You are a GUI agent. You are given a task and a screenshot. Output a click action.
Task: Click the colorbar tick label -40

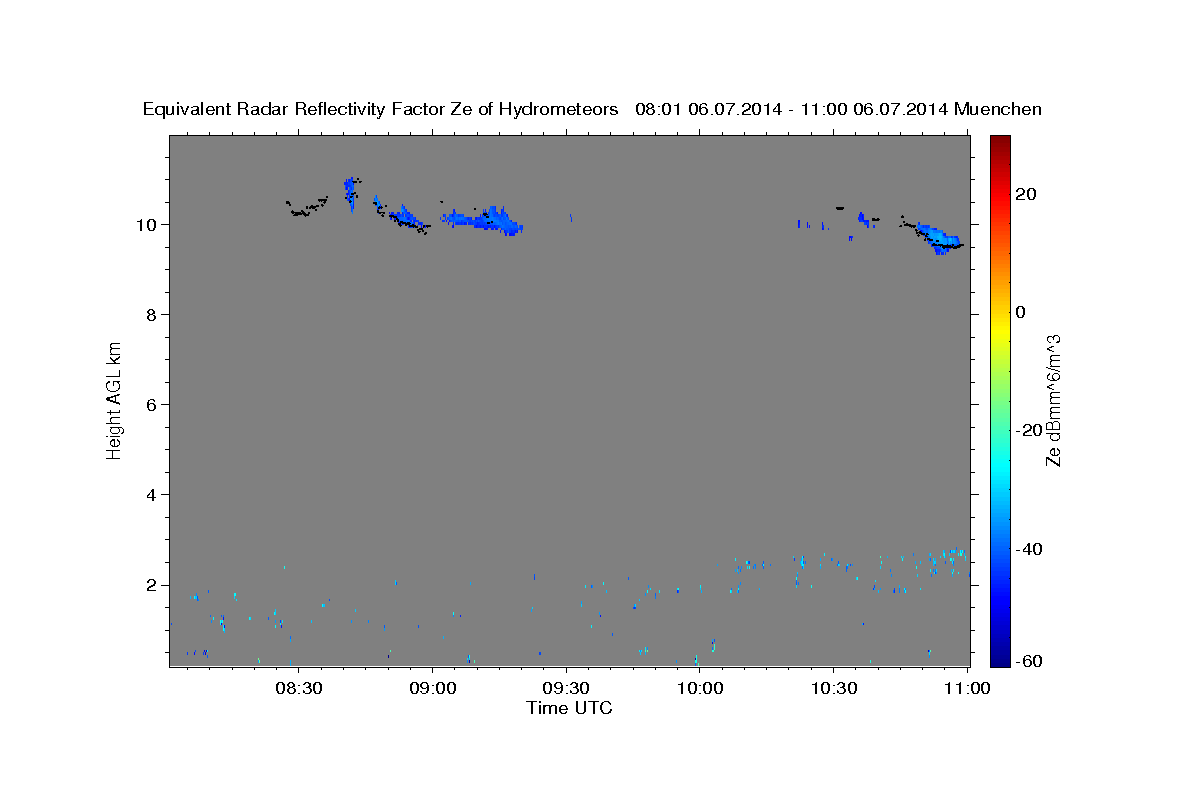[1030, 549]
